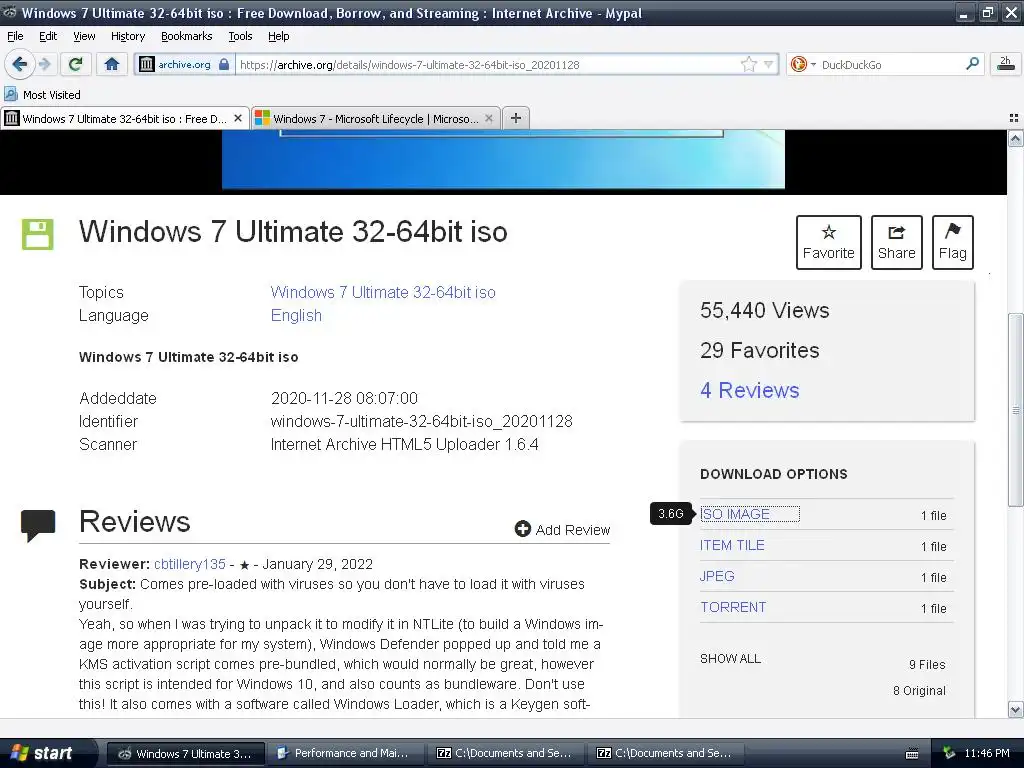The width and height of the screenshot is (1024, 768).
Task: Click the system tray keyboard icon
Action: point(912,754)
